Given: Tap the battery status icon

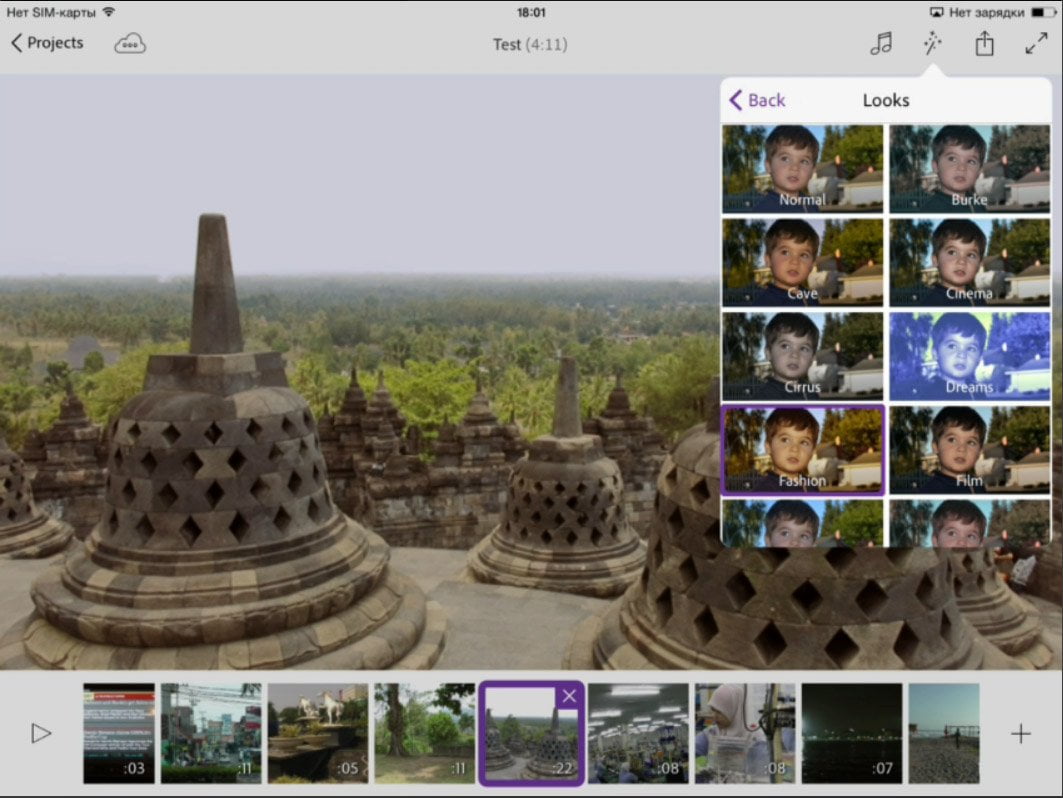Looking at the screenshot, I should click(1043, 12).
